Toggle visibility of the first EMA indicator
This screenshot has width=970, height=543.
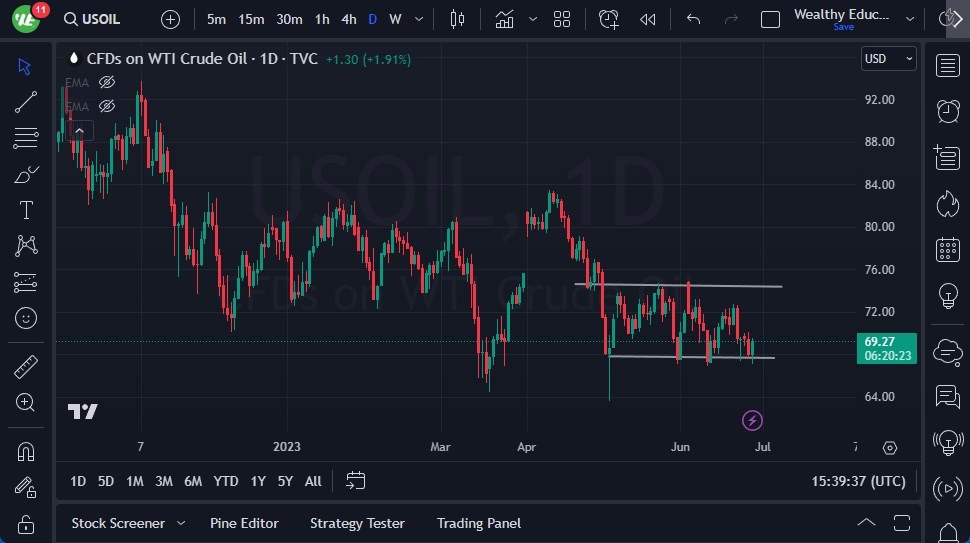107,82
